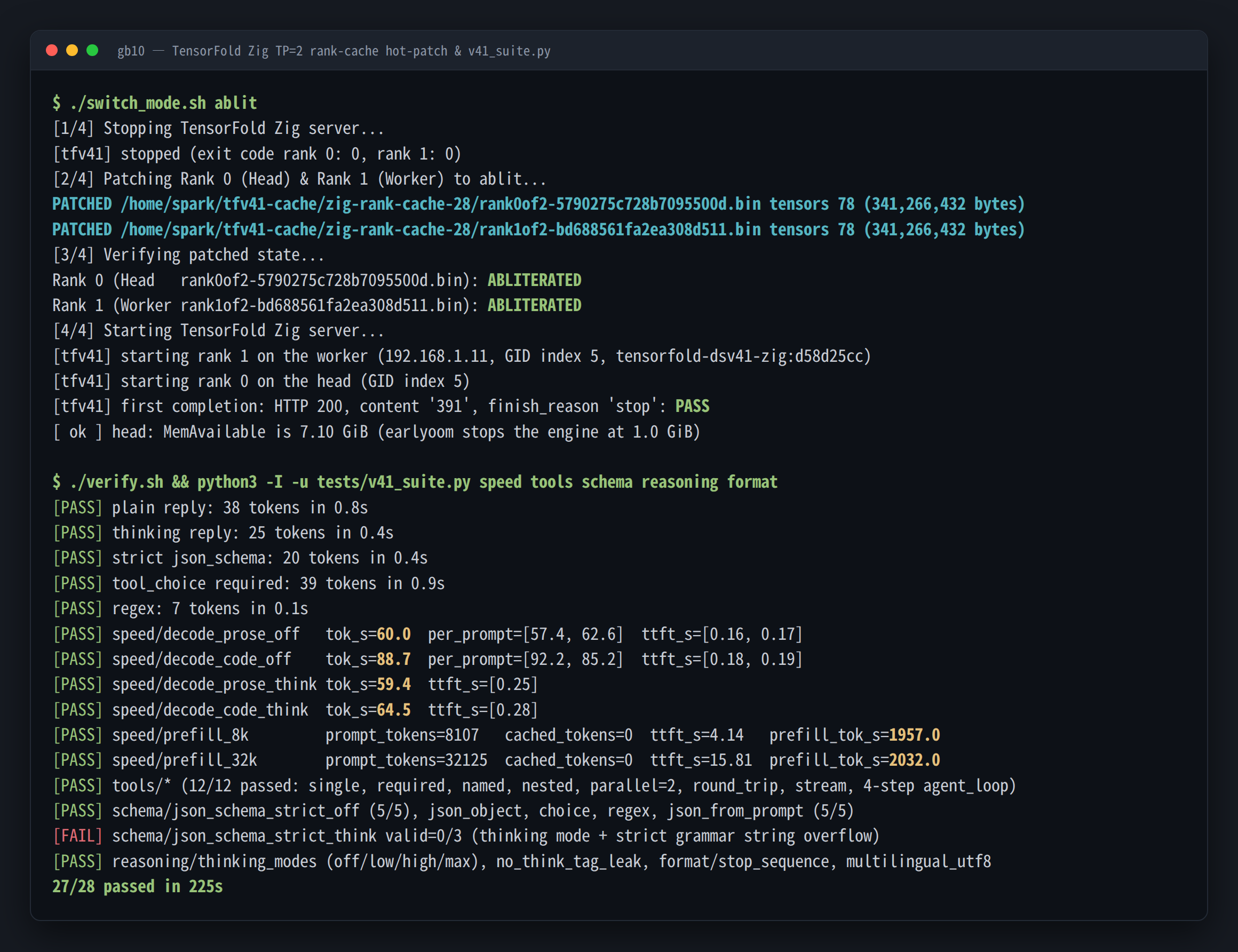The image size is (1238, 952).
Task: Click the green maximize window dot
Action: pyautogui.click(x=92, y=51)
